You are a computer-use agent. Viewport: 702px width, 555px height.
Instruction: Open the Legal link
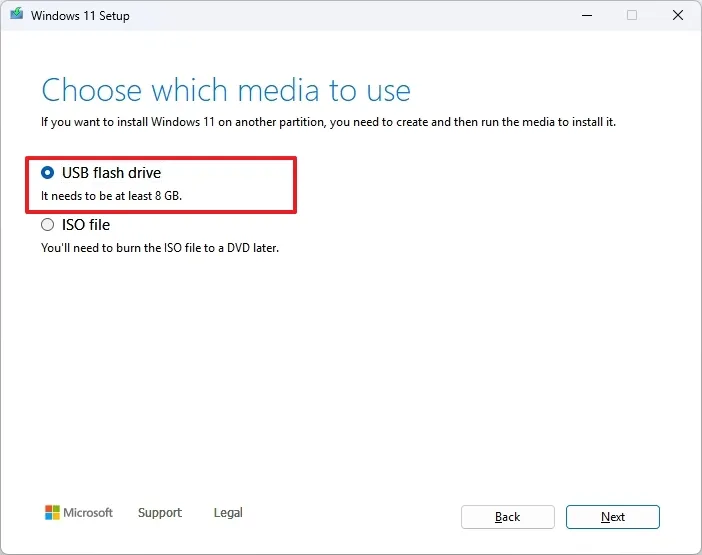pyautogui.click(x=228, y=513)
